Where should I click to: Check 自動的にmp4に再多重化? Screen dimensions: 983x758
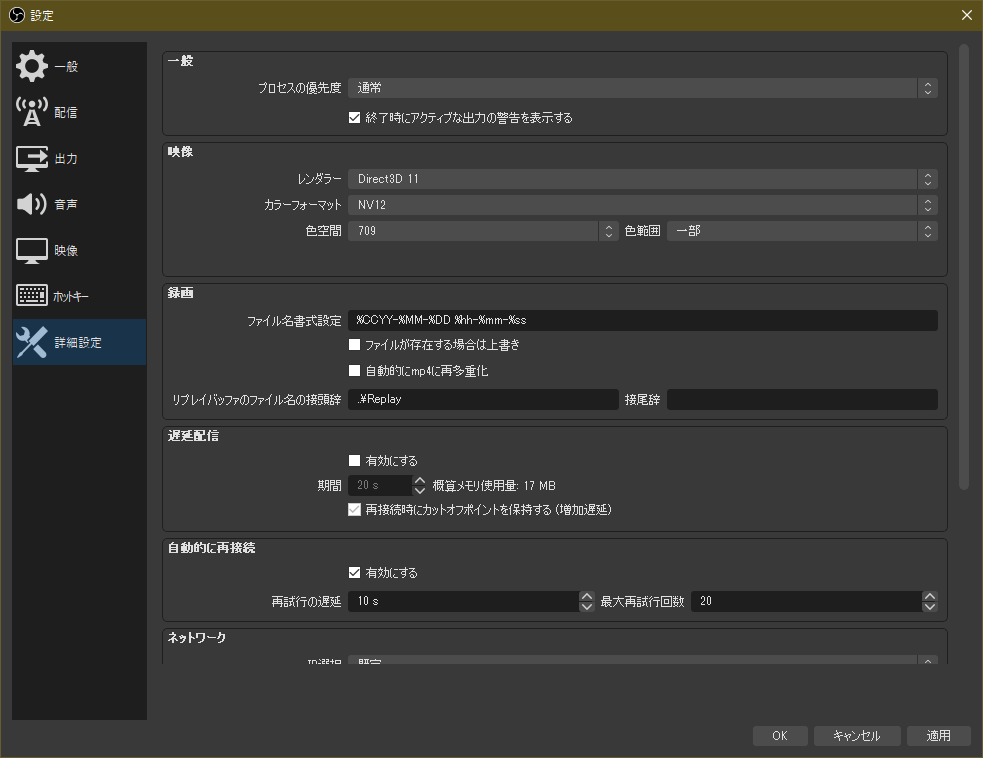pyautogui.click(x=355, y=370)
